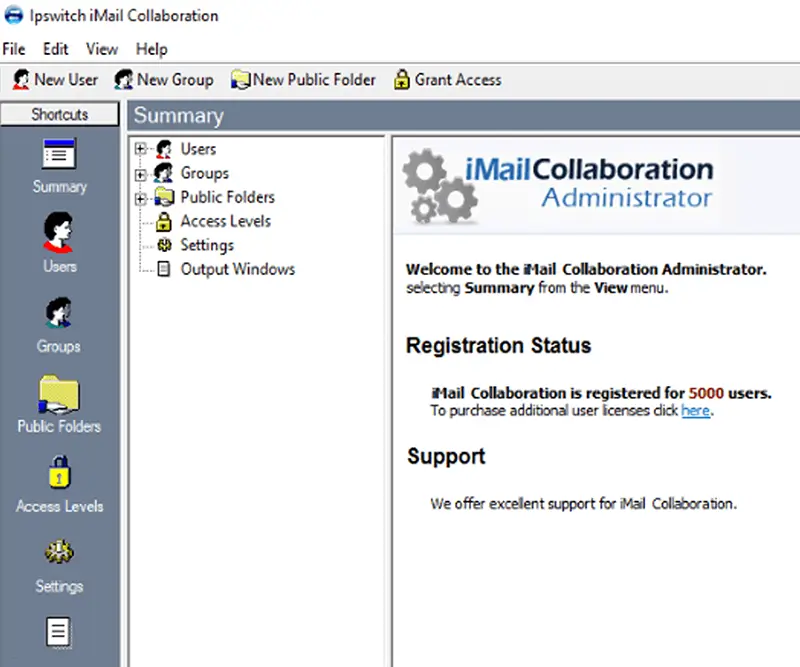Open the Users shortcut icon in sidebar
This screenshot has width=800, height=667.
[x=58, y=233]
